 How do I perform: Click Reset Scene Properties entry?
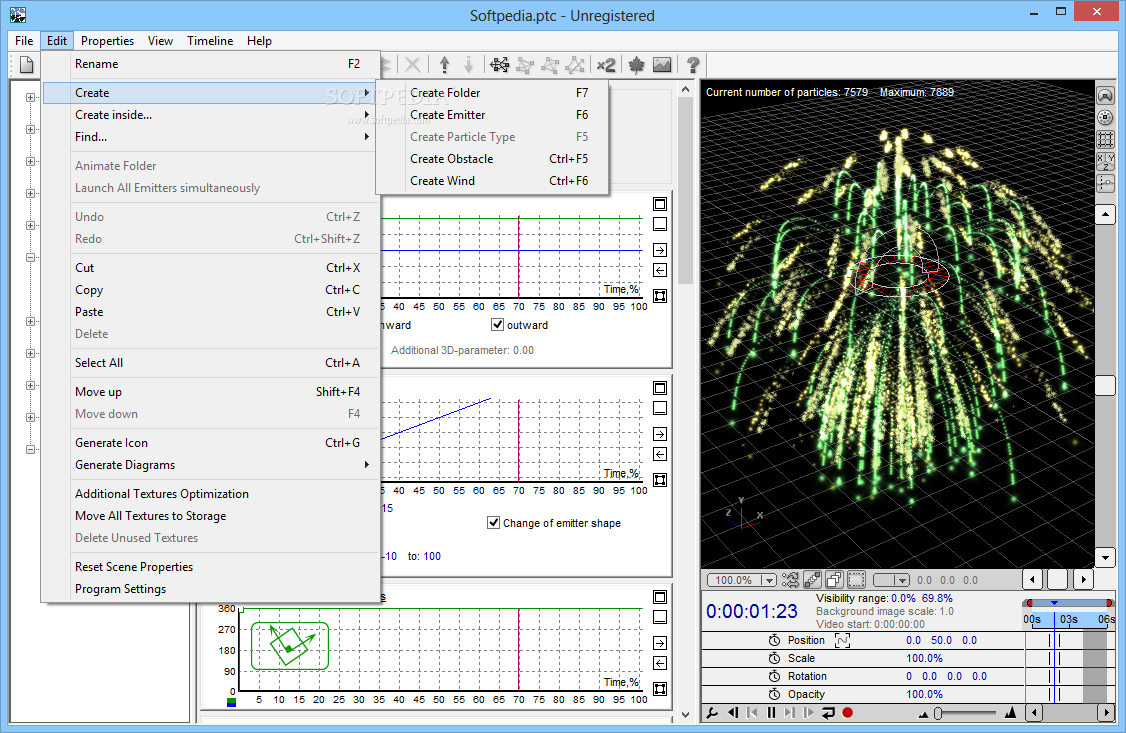click(210, 566)
